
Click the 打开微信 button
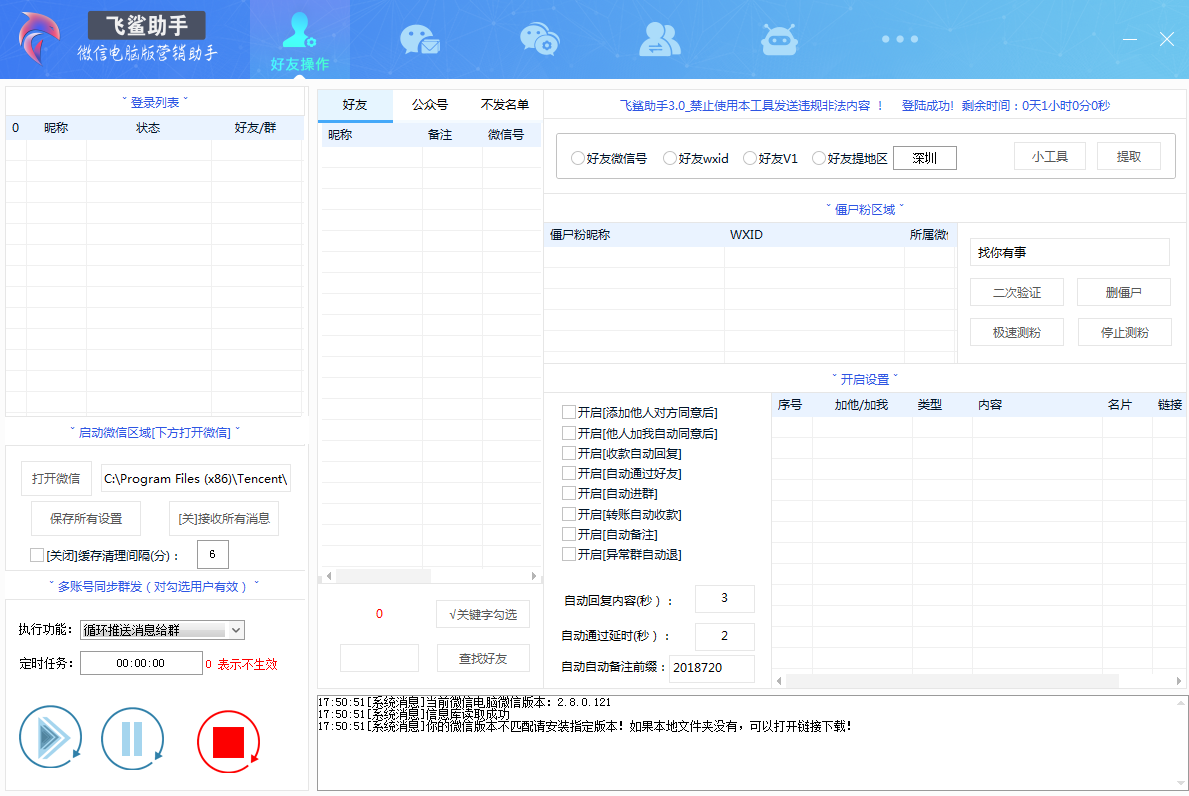coord(56,478)
